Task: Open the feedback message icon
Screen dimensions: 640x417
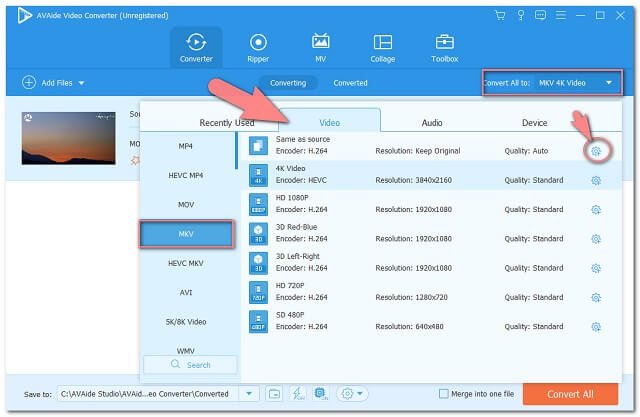Action: (x=540, y=16)
